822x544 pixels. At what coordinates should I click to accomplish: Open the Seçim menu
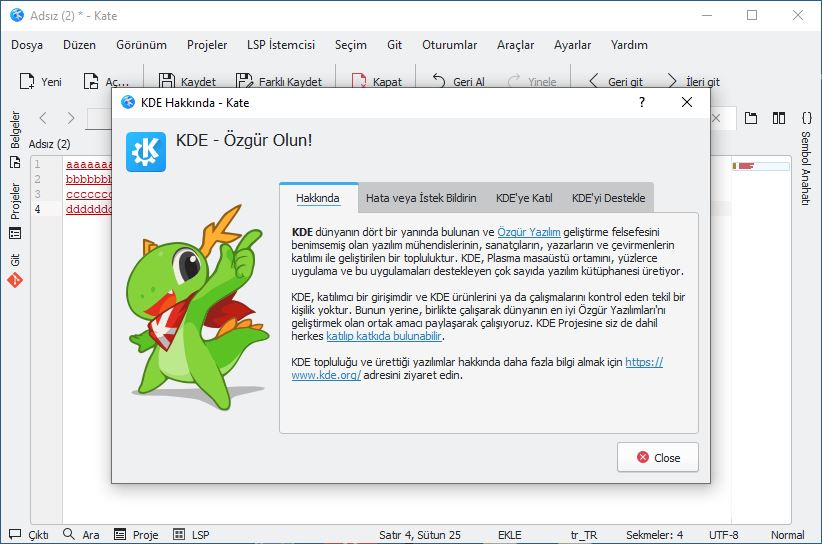pyautogui.click(x=351, y=45)
